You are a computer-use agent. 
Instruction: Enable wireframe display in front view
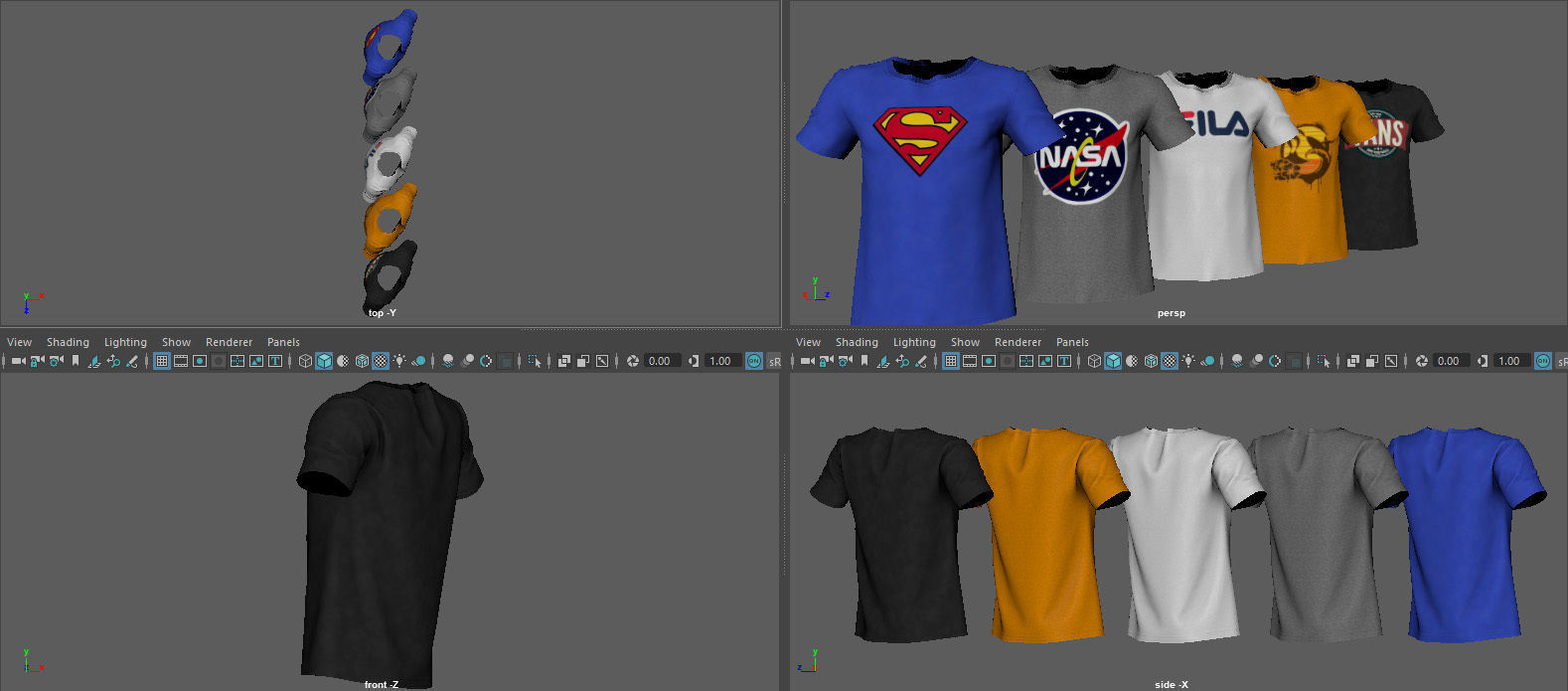point(305,361)
